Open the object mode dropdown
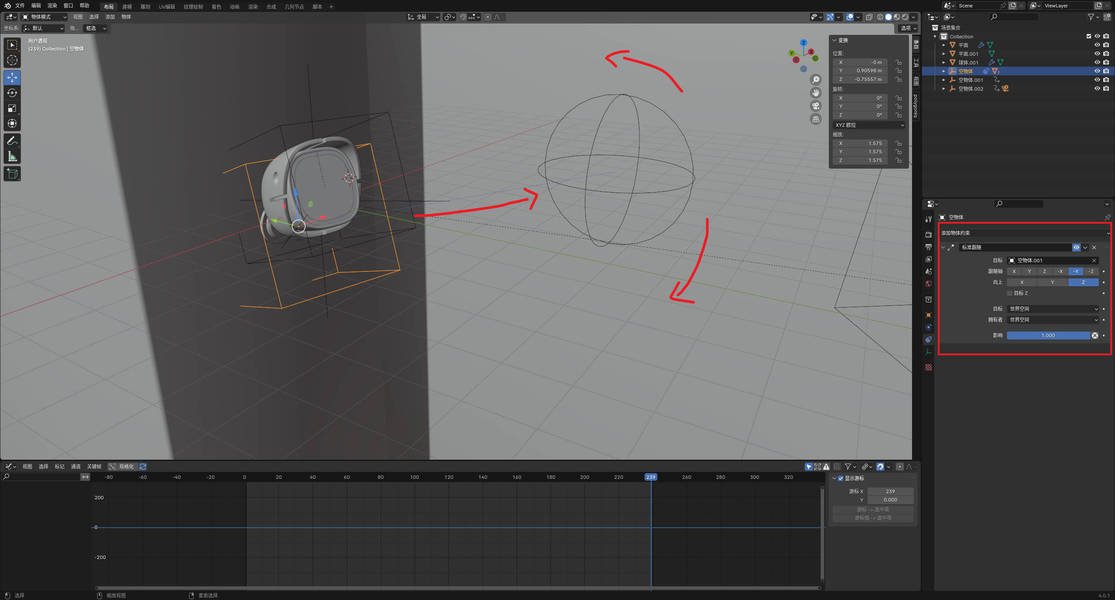The height and width of the screenshot is (600, 1115). [x=44, y=16]
